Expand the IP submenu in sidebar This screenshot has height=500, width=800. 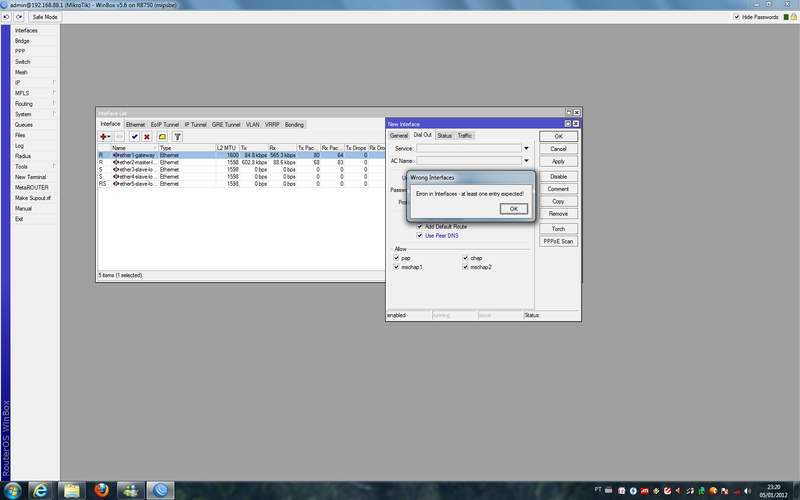pyautogui.click(x=54, y=82)
